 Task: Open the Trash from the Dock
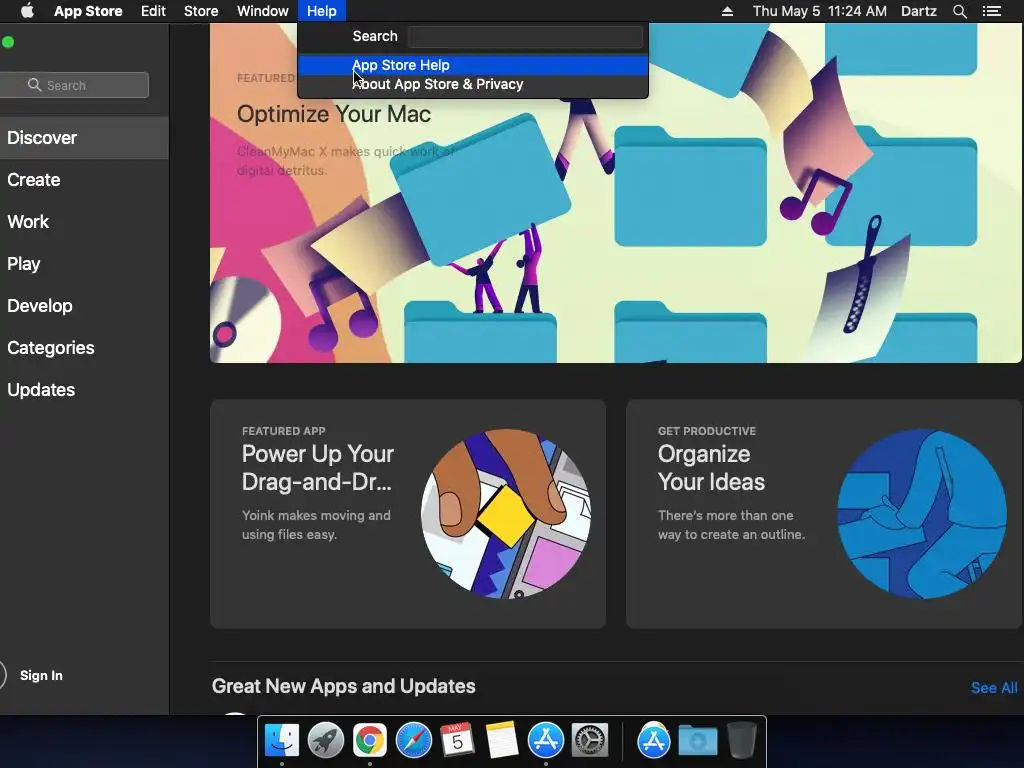pyautogui.click(x=741, y=740)
